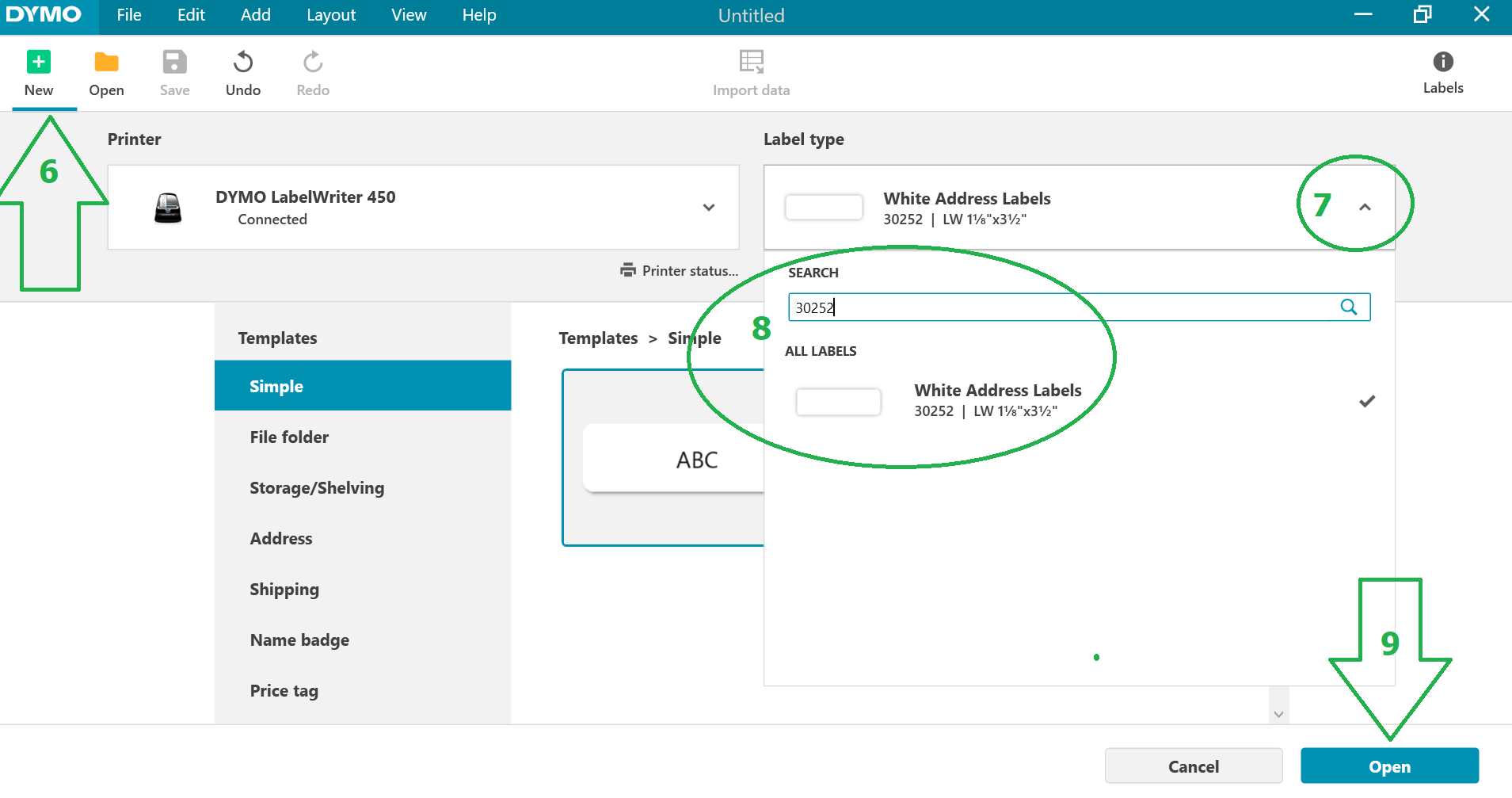The height and width of the screenshot is (798, 1512).
Task: Open the Import data tool
Action: point(751,63)
